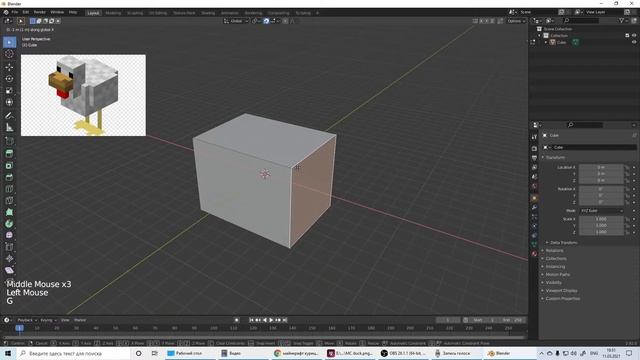Open the Object properties tab

tap(534, 198)
